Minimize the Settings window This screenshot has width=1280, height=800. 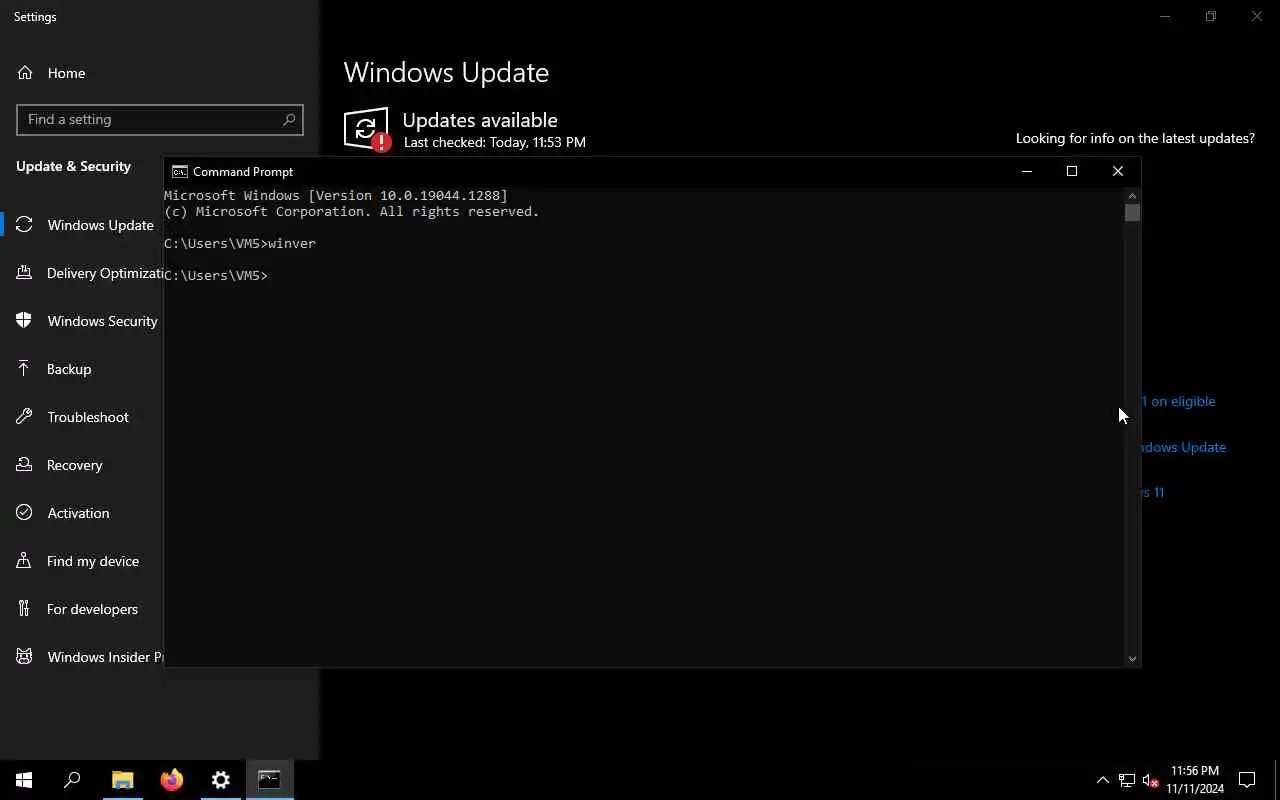(1165, 16)
